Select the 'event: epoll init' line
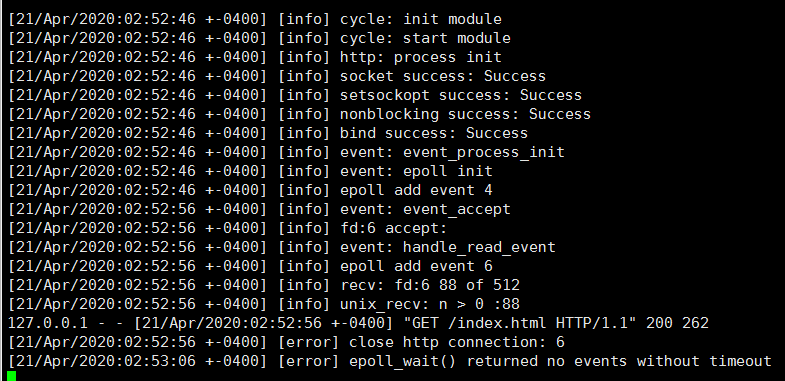This screenshot has width=785, height=381. [416, 171]
